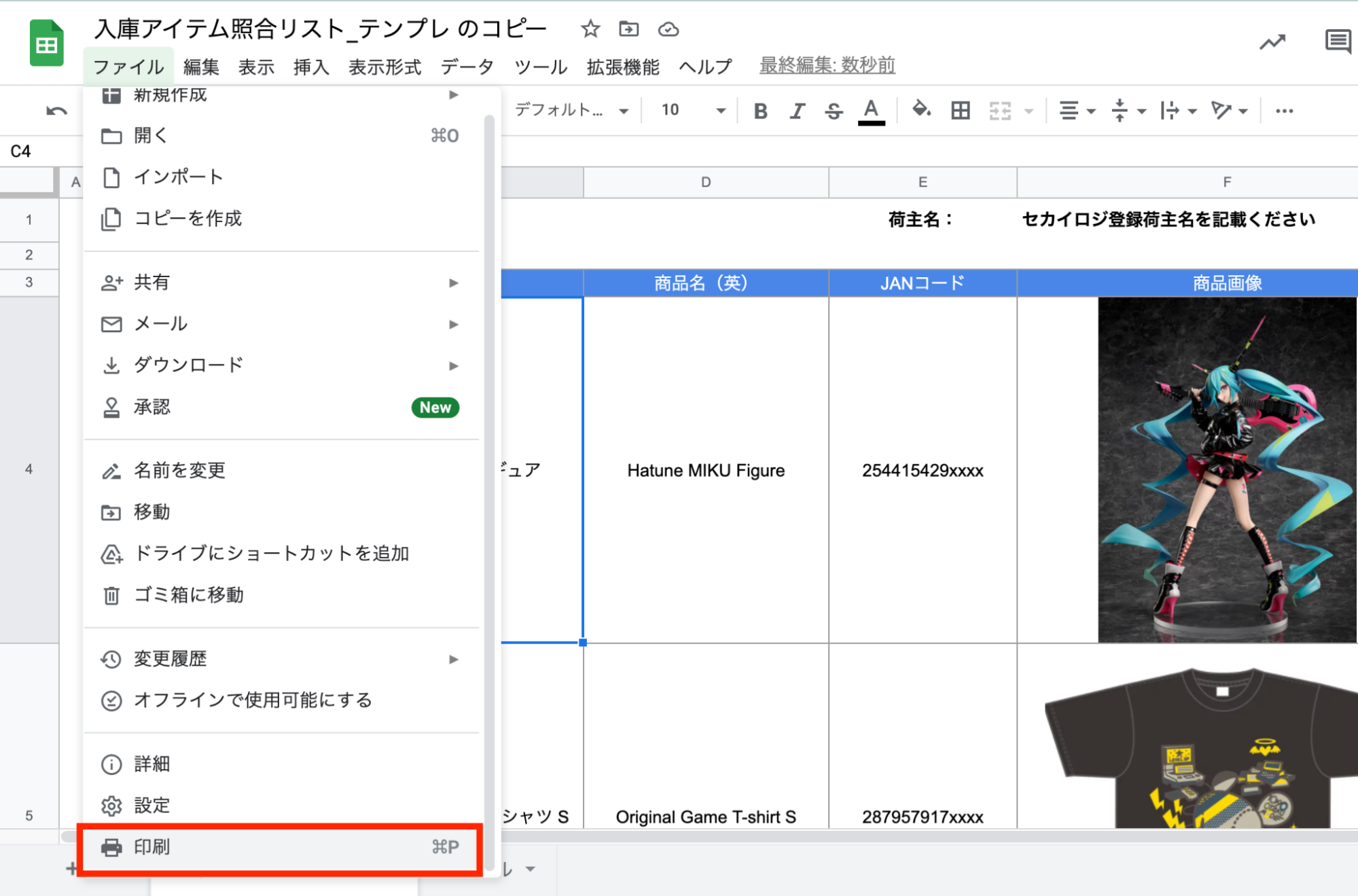Click the last edit timestamp link

pos(827,65)
